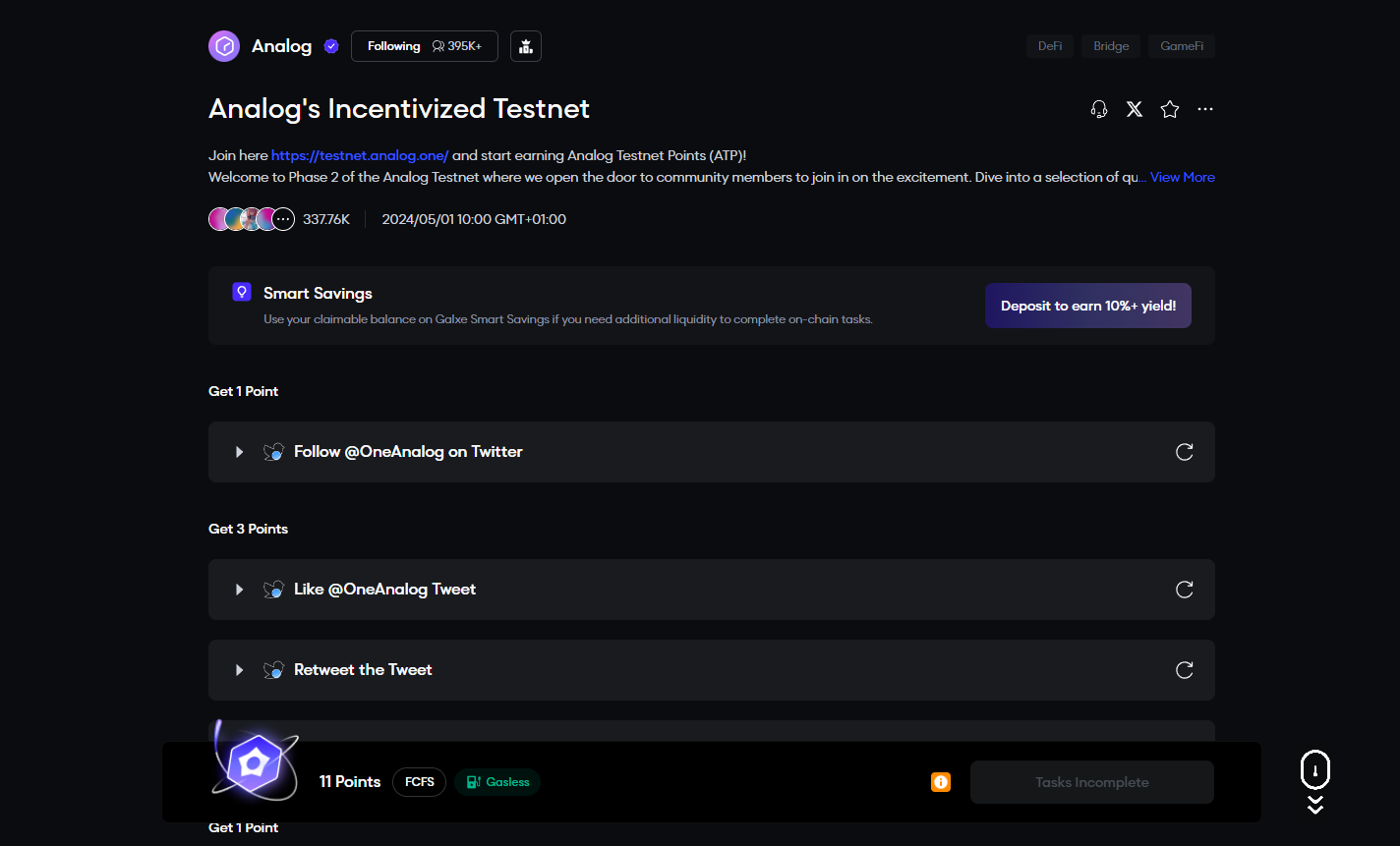This screenshot has height=846, width=1400.
Task: Click the Twitter bird icon on the Like task
Action: pyautogui.click(x=273, y=590)
